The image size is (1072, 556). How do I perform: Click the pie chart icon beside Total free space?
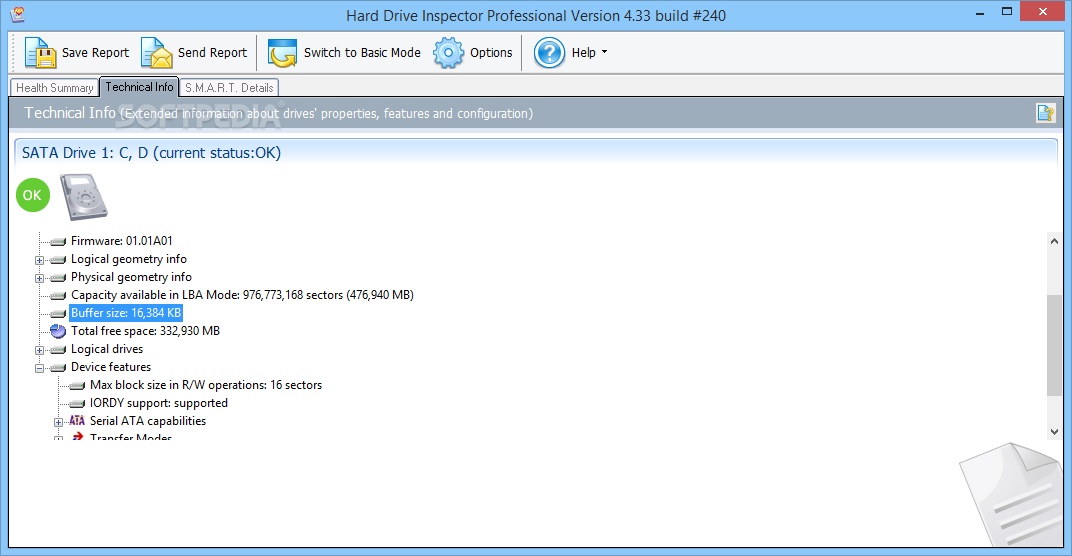(x=58, y=331)
